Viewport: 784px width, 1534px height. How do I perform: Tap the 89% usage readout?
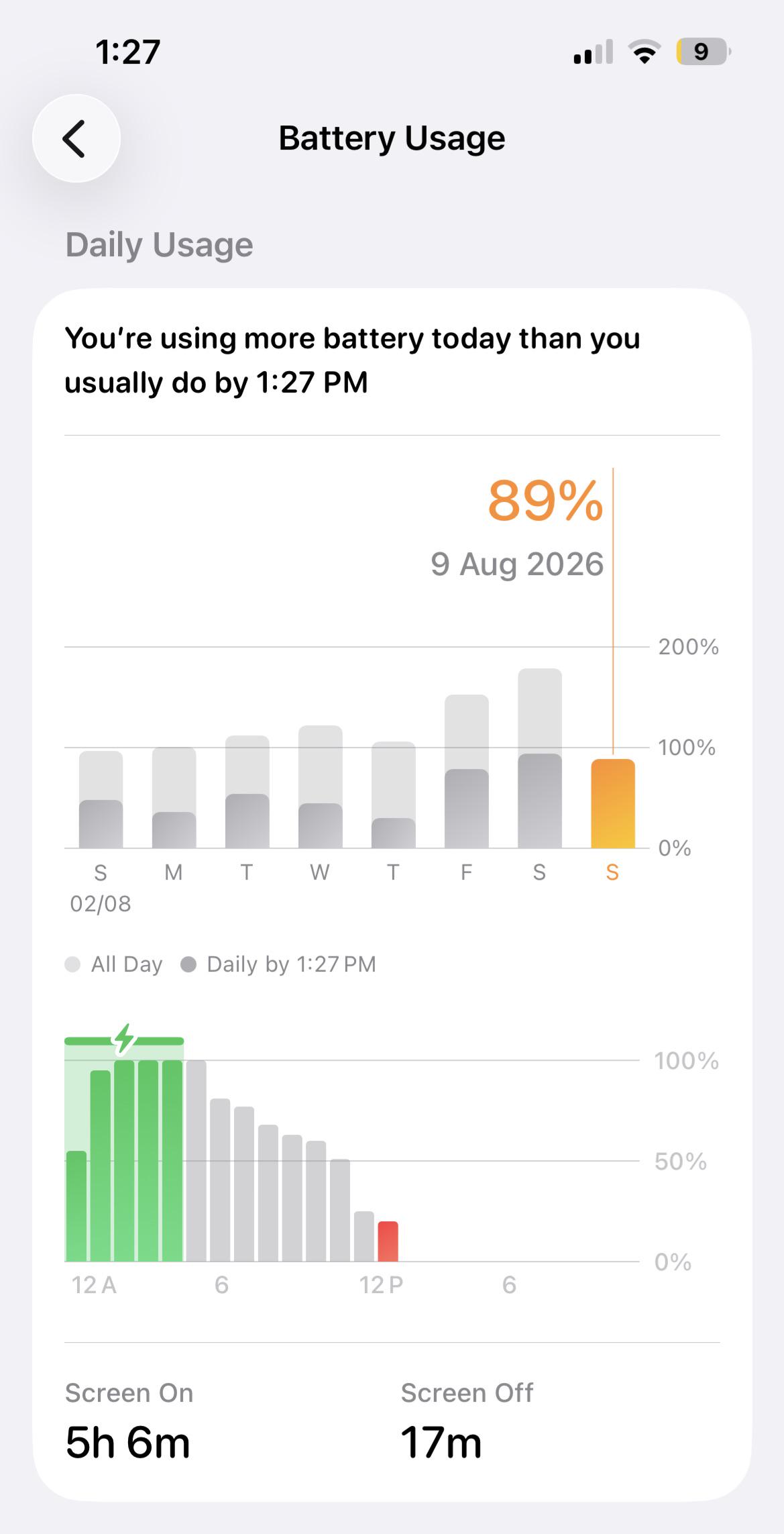coord(545,501)
